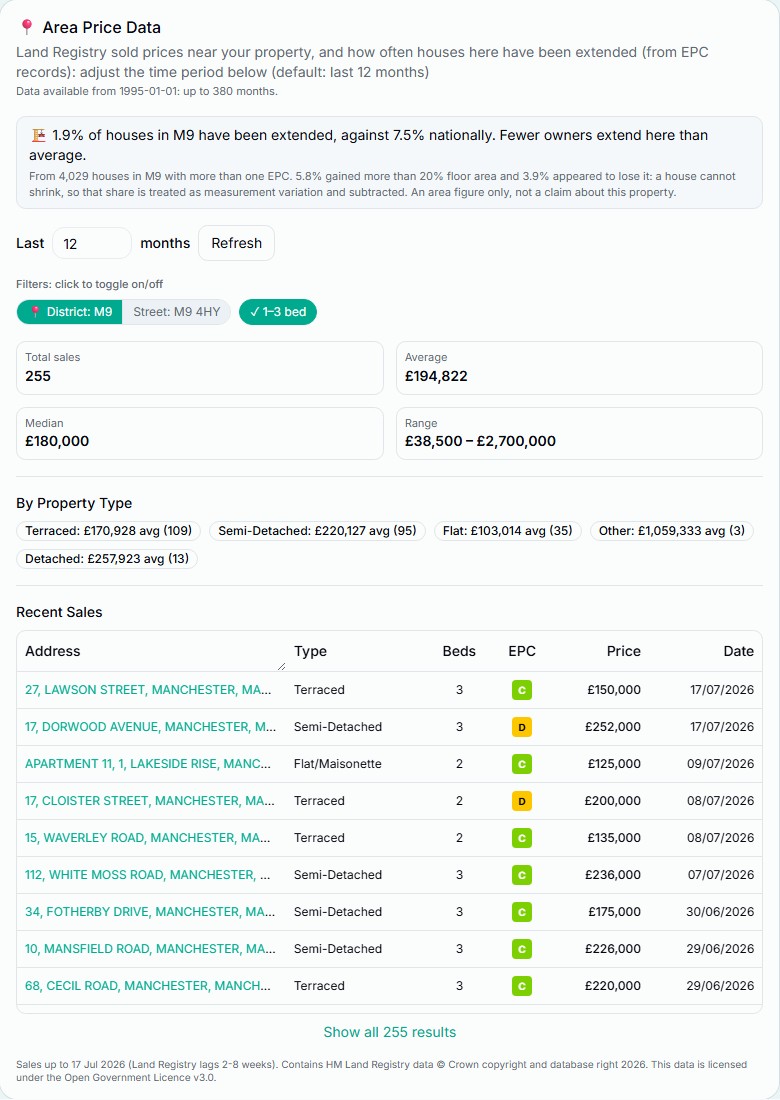Click the Price column header
The height and width of the screenshot is (1100, 780).
624,651
